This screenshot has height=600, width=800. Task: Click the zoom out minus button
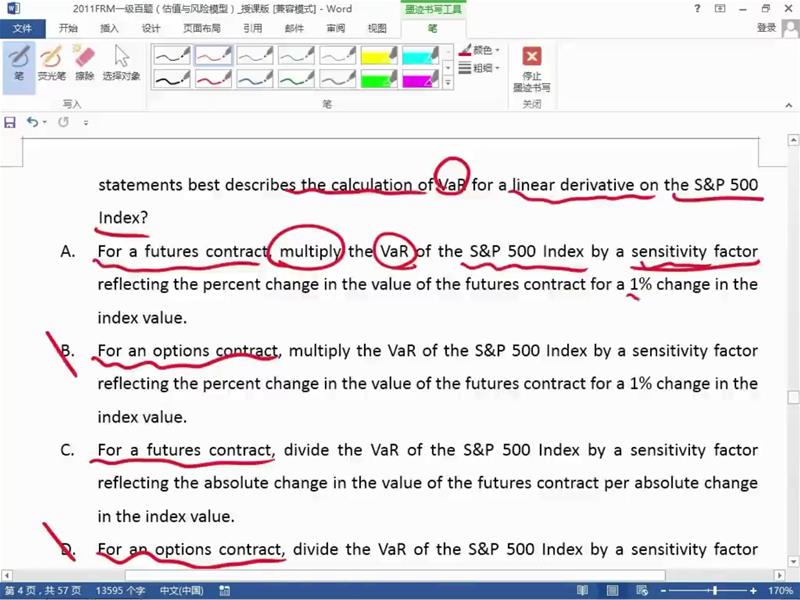(x=661, y=591)
